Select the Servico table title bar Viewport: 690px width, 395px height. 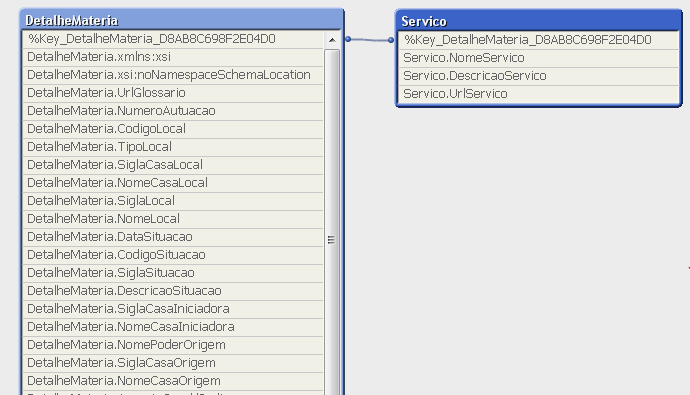pos(539,21)
